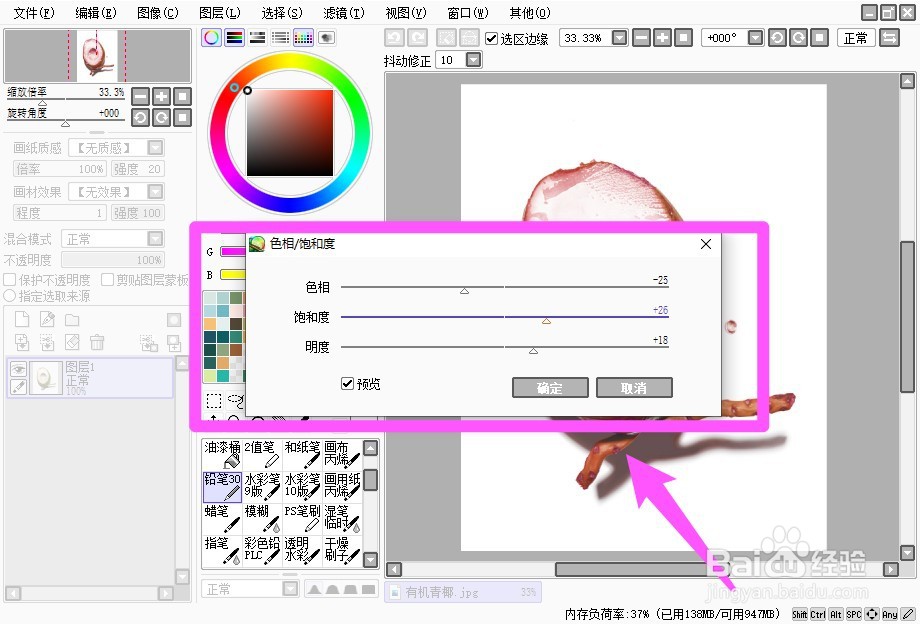Click the new layer page icon
The height and width of the screenshot is (624, 920).
point(22,319)
